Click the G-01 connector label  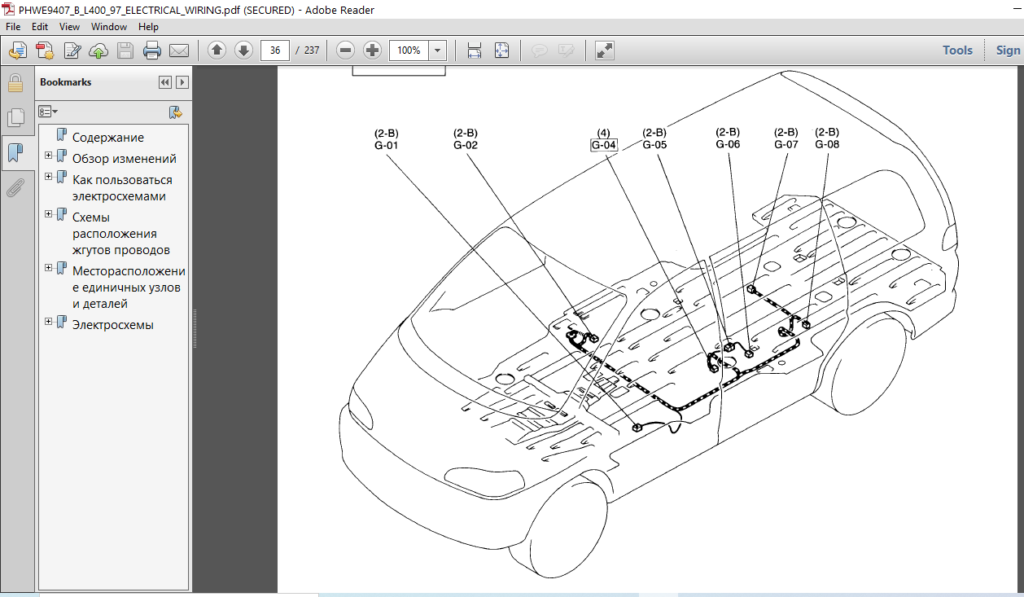coord(387,145)
